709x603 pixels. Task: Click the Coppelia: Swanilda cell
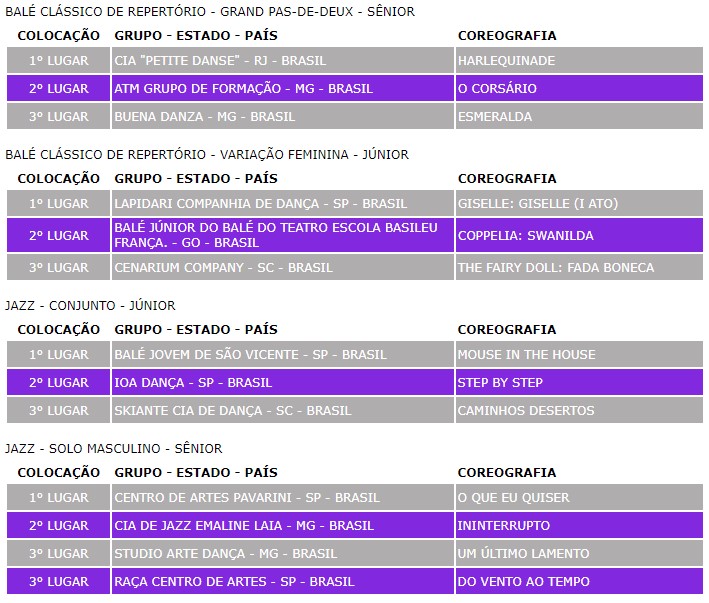click(x=526, y=236)
